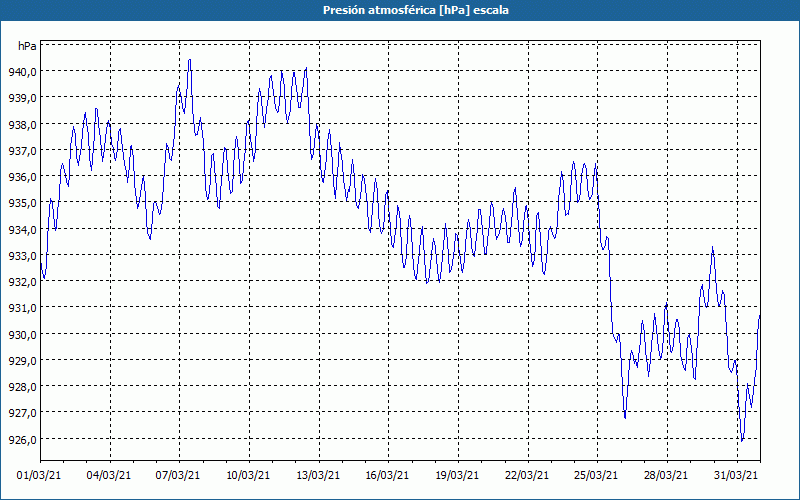The height and width of the screenshot is (500, 800).
Task: Click the 07/03/21 date label
Action: click(x=178, y=475)
